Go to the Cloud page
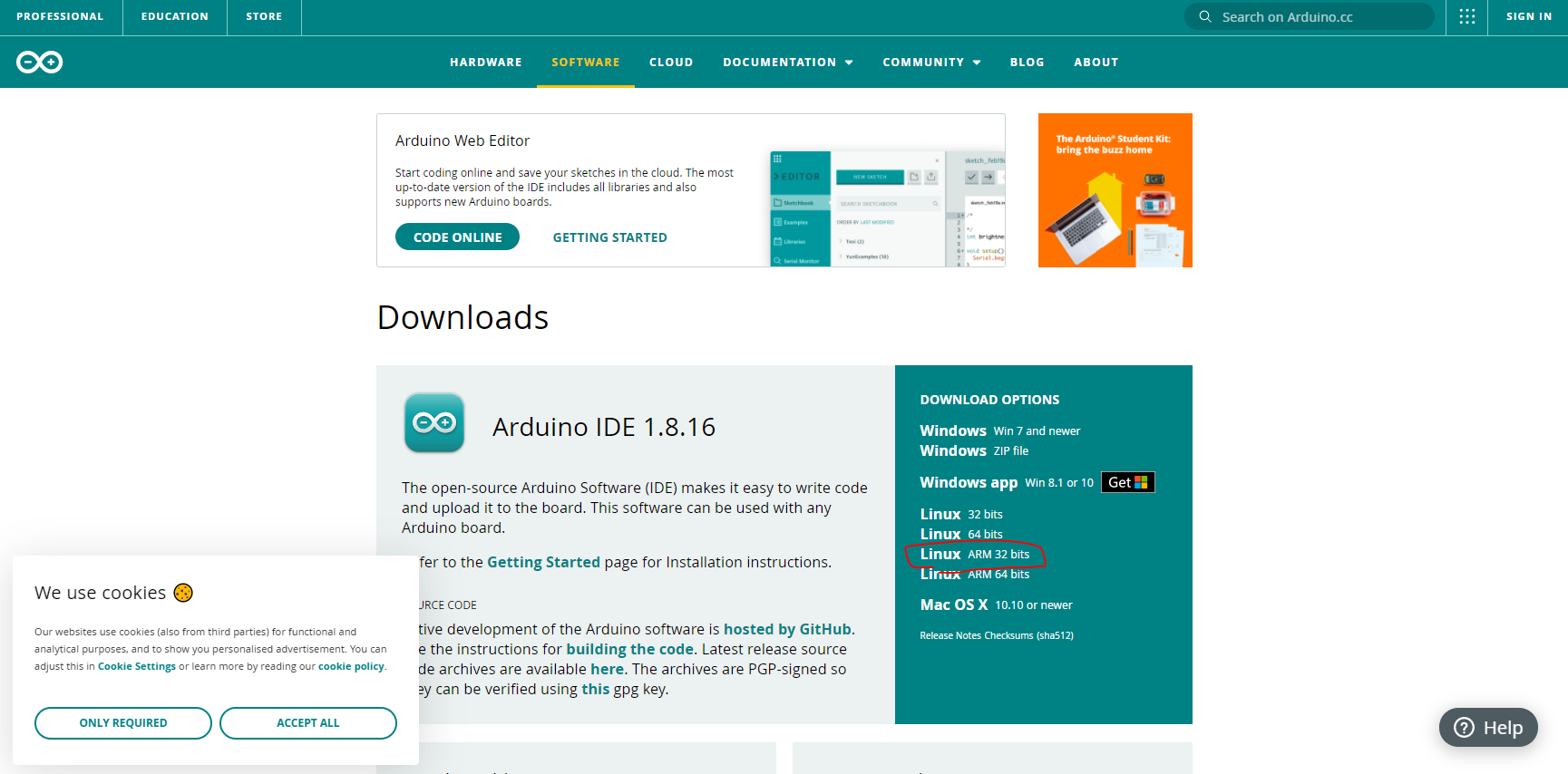Image resolution: width=1568 pixels, height=774 pixels. click(671, 63)
